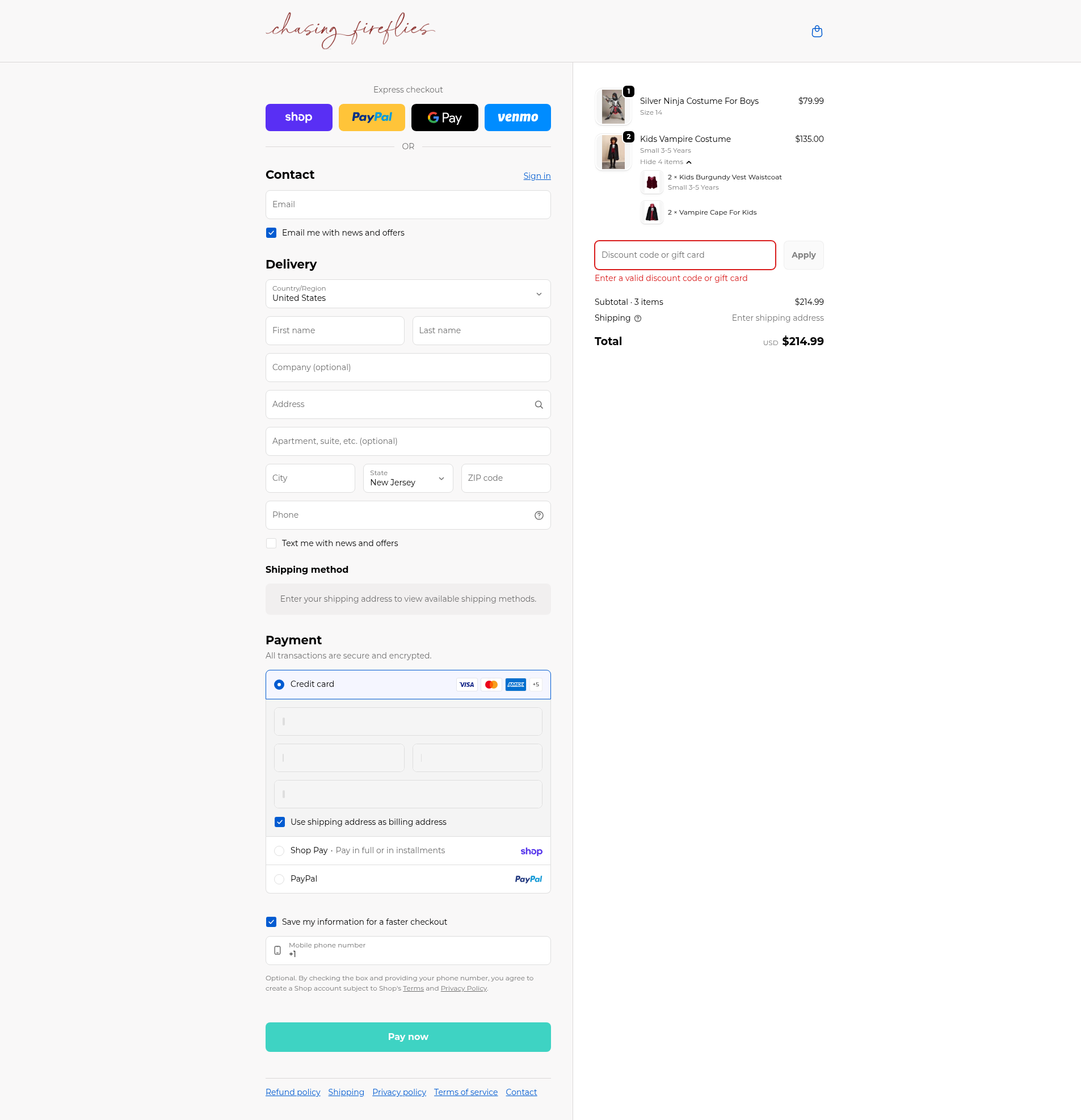Viewport: 1081px width, 1120px height.
Task: Select Shop Pay payment radio option
Action: coord(279,851)
